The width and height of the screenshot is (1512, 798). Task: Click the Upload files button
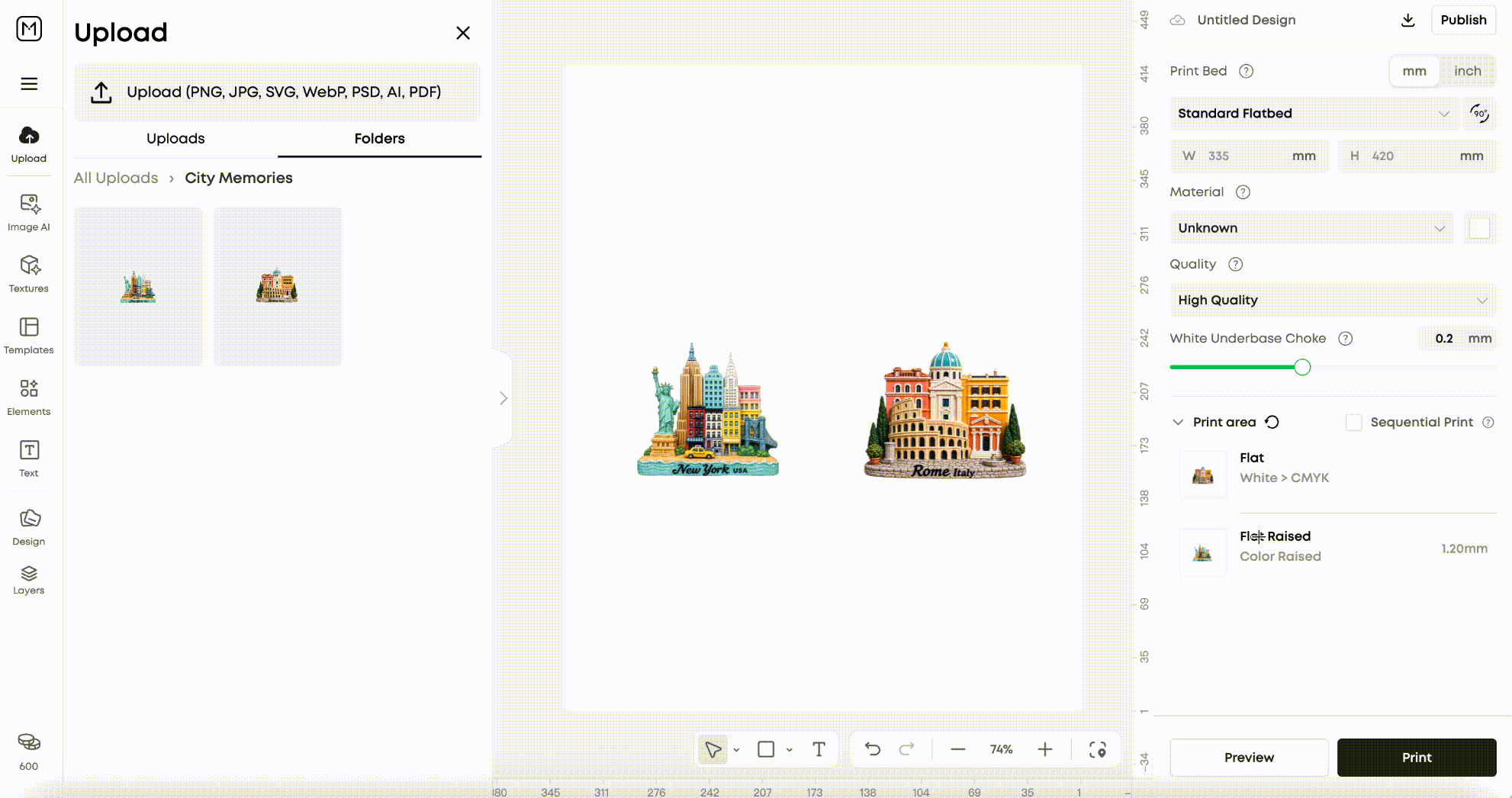(x=278, y=92)
